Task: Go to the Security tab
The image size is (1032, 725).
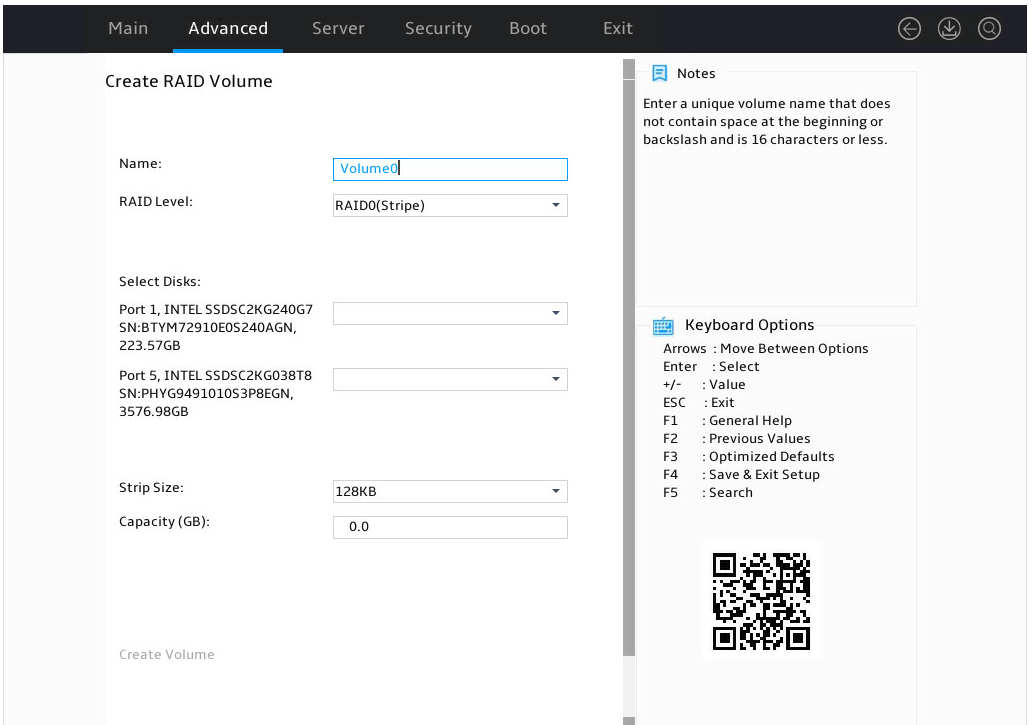Action: coord(438,28)
